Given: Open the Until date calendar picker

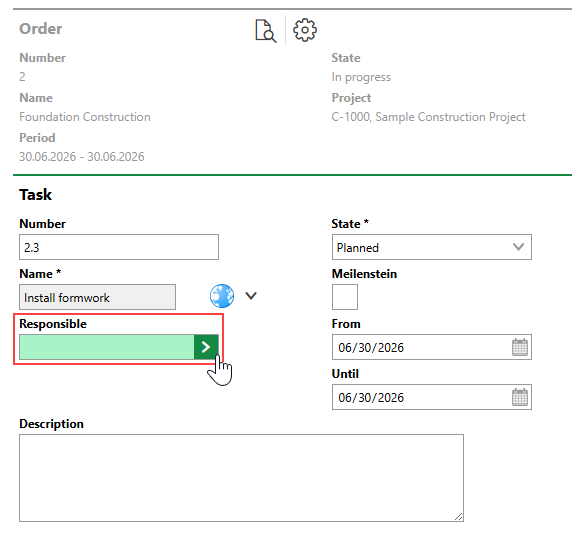Looking at the screenshot, I should pos(520,397).
